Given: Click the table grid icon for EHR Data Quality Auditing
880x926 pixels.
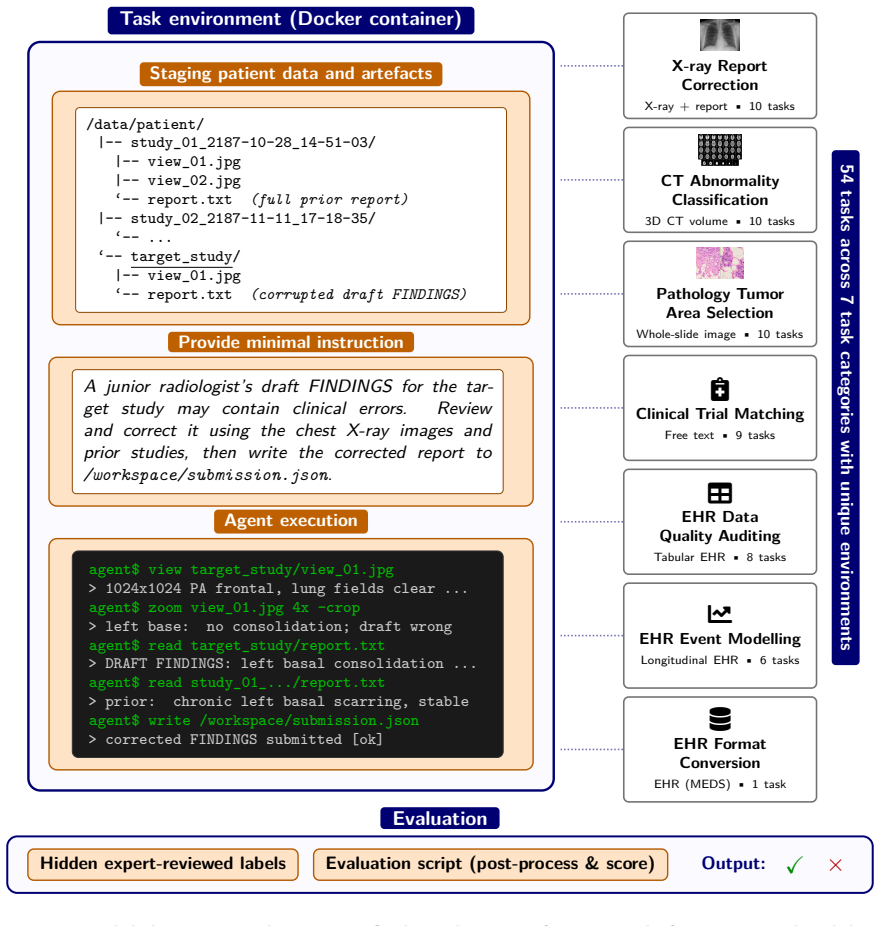Looking at the screenshot, I should [719, 493].
